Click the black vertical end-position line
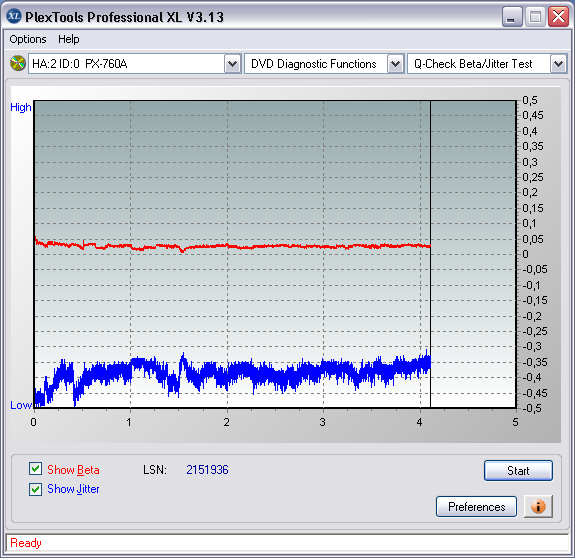The image size is (575, 558). click(430, 254)
